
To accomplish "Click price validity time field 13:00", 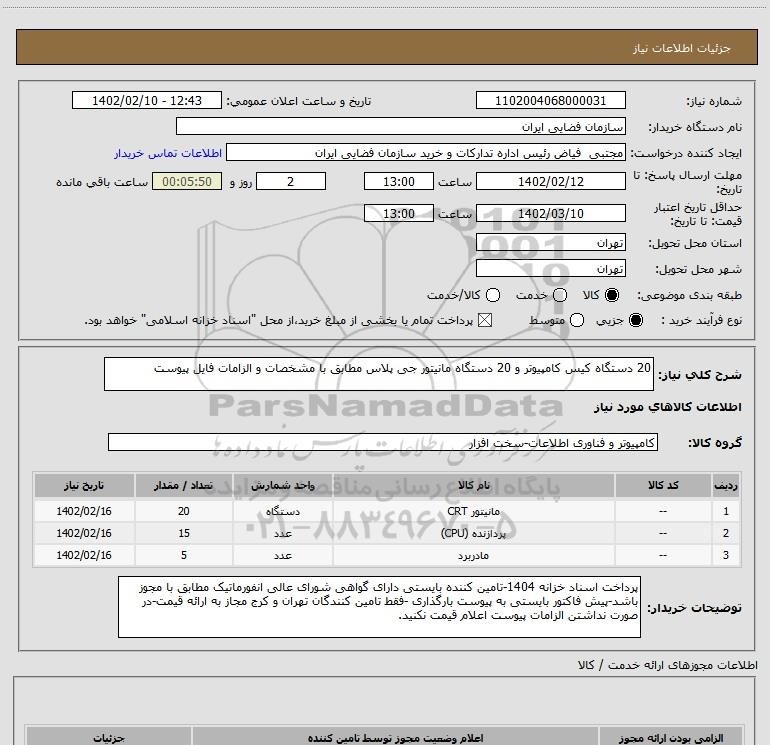I will [399, 213].
